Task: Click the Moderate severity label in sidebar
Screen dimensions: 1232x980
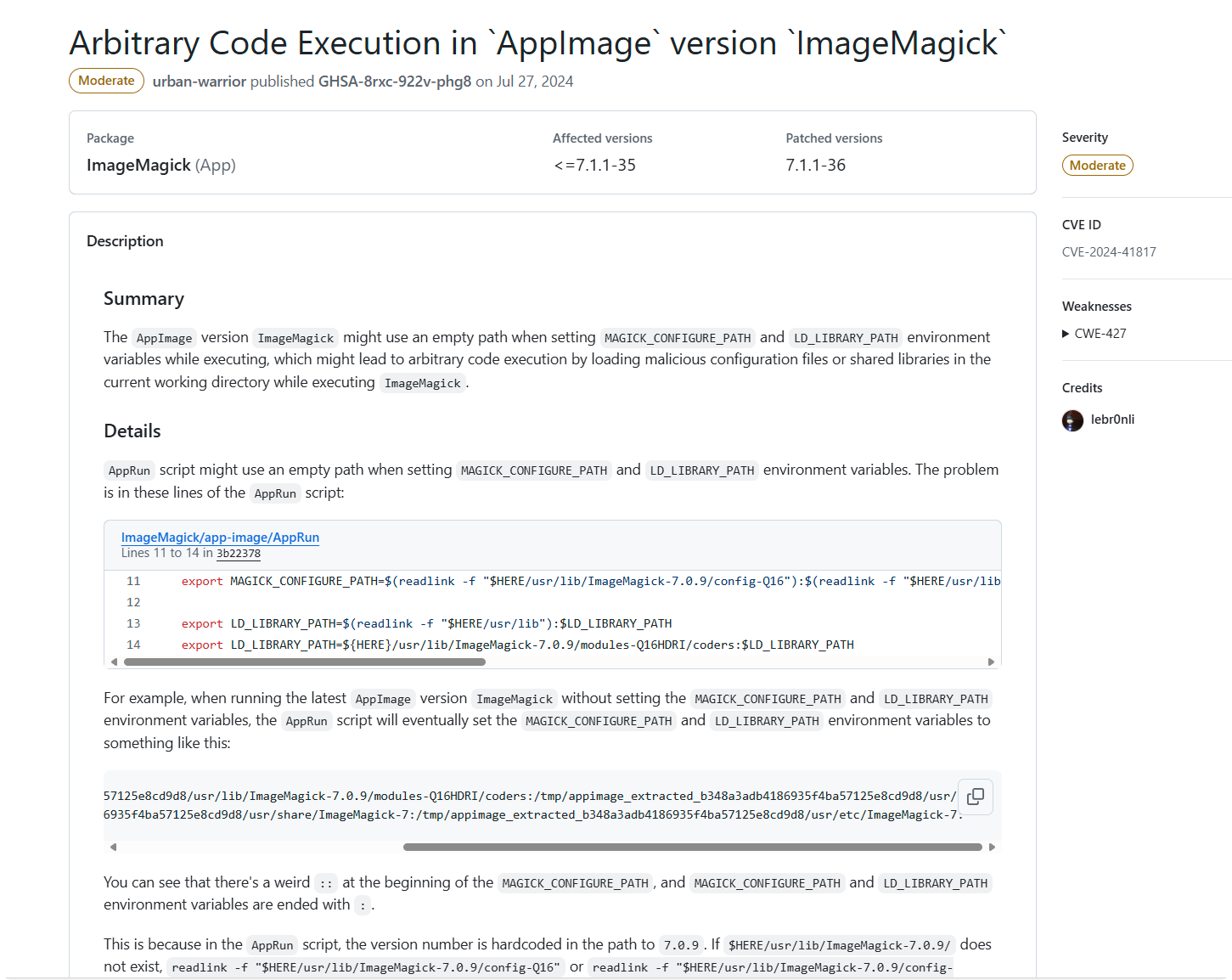Action: point(1098,166)
